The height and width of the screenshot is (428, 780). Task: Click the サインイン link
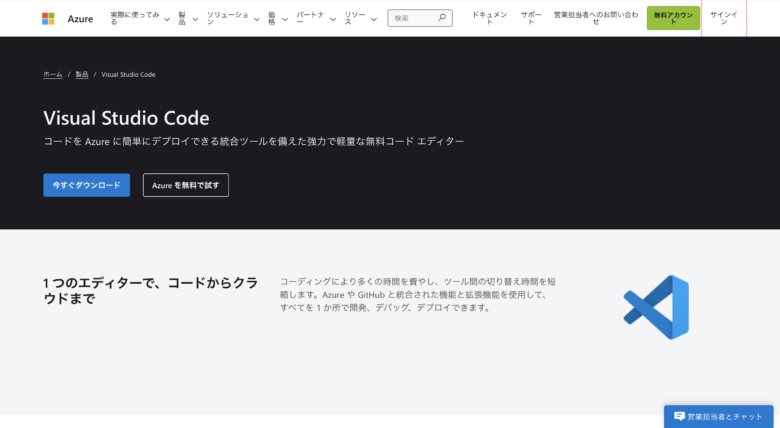(x=724, y=18)
